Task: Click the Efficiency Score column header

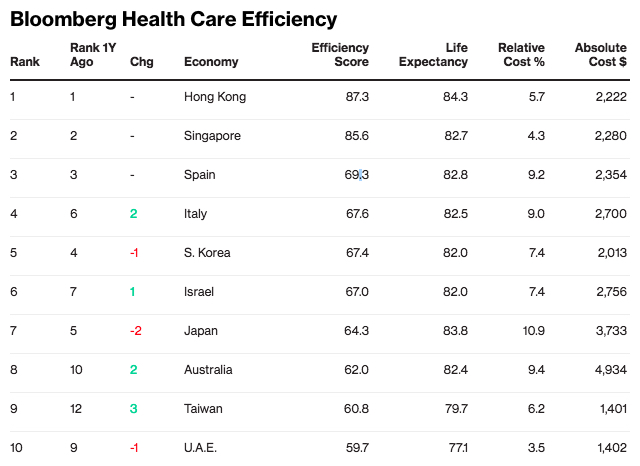Action: tap(340, 55)
